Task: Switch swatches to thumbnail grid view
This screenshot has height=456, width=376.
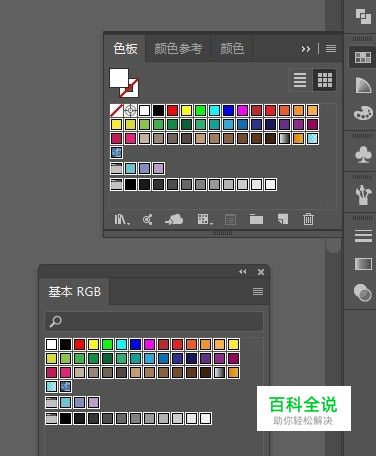Action: coord(324,80)
